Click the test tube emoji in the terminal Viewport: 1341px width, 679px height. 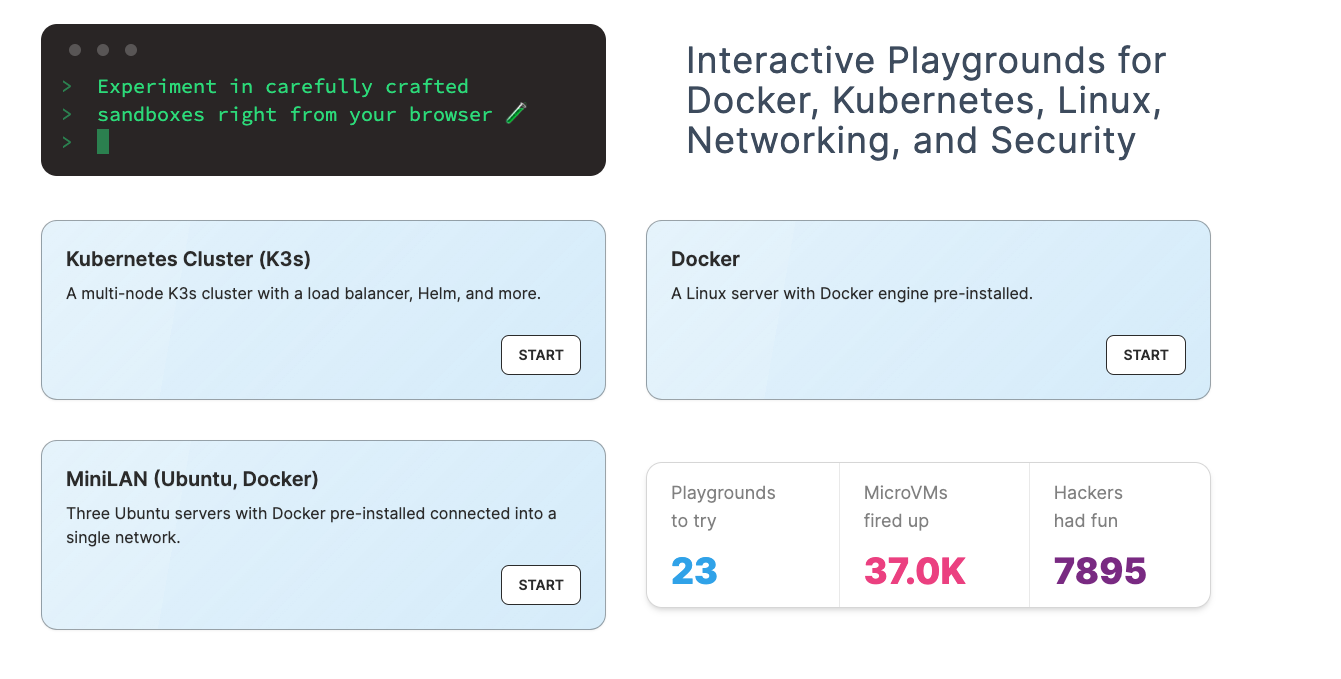(x=516, y=114)
